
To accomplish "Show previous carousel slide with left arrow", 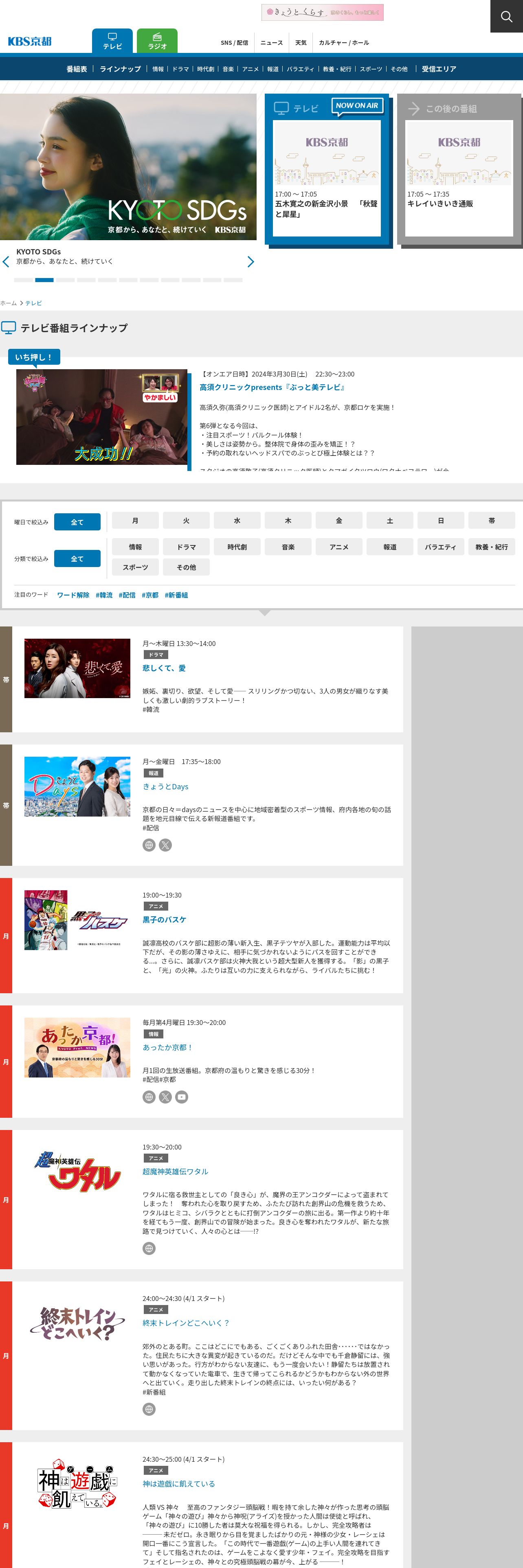I will click(6, 262).
